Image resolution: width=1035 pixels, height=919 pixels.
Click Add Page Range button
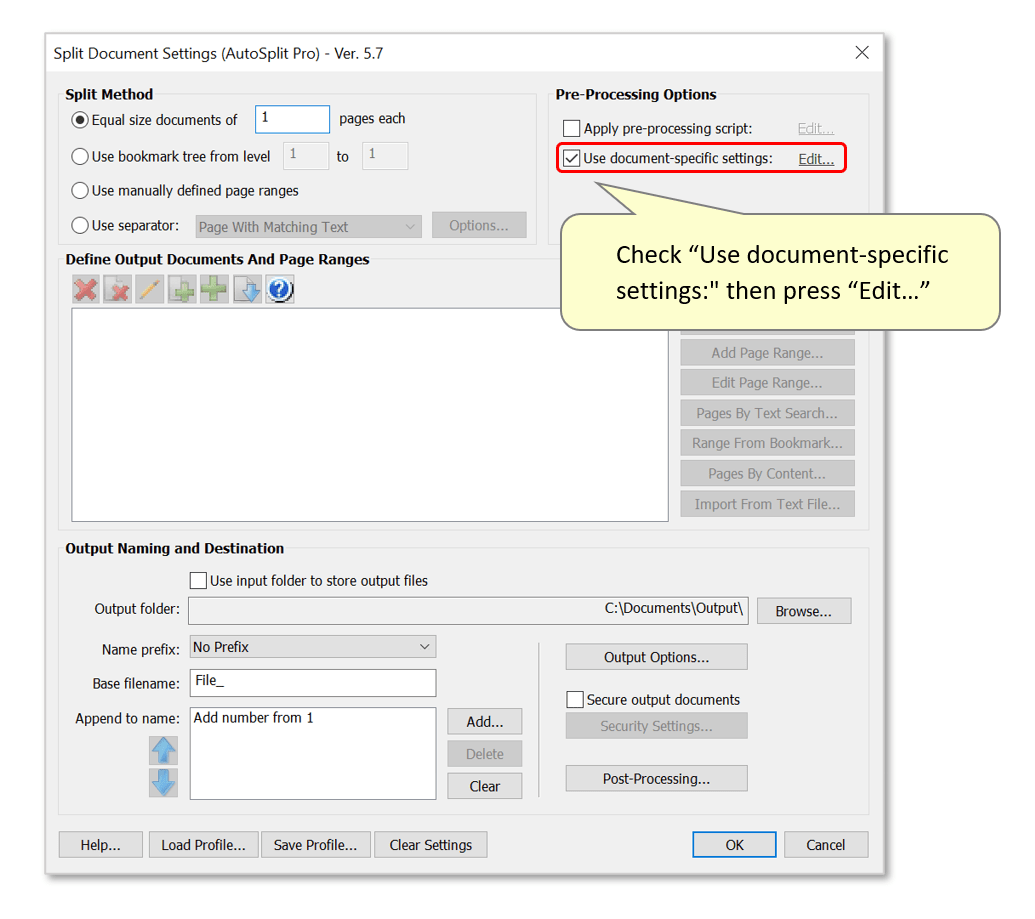768,353
